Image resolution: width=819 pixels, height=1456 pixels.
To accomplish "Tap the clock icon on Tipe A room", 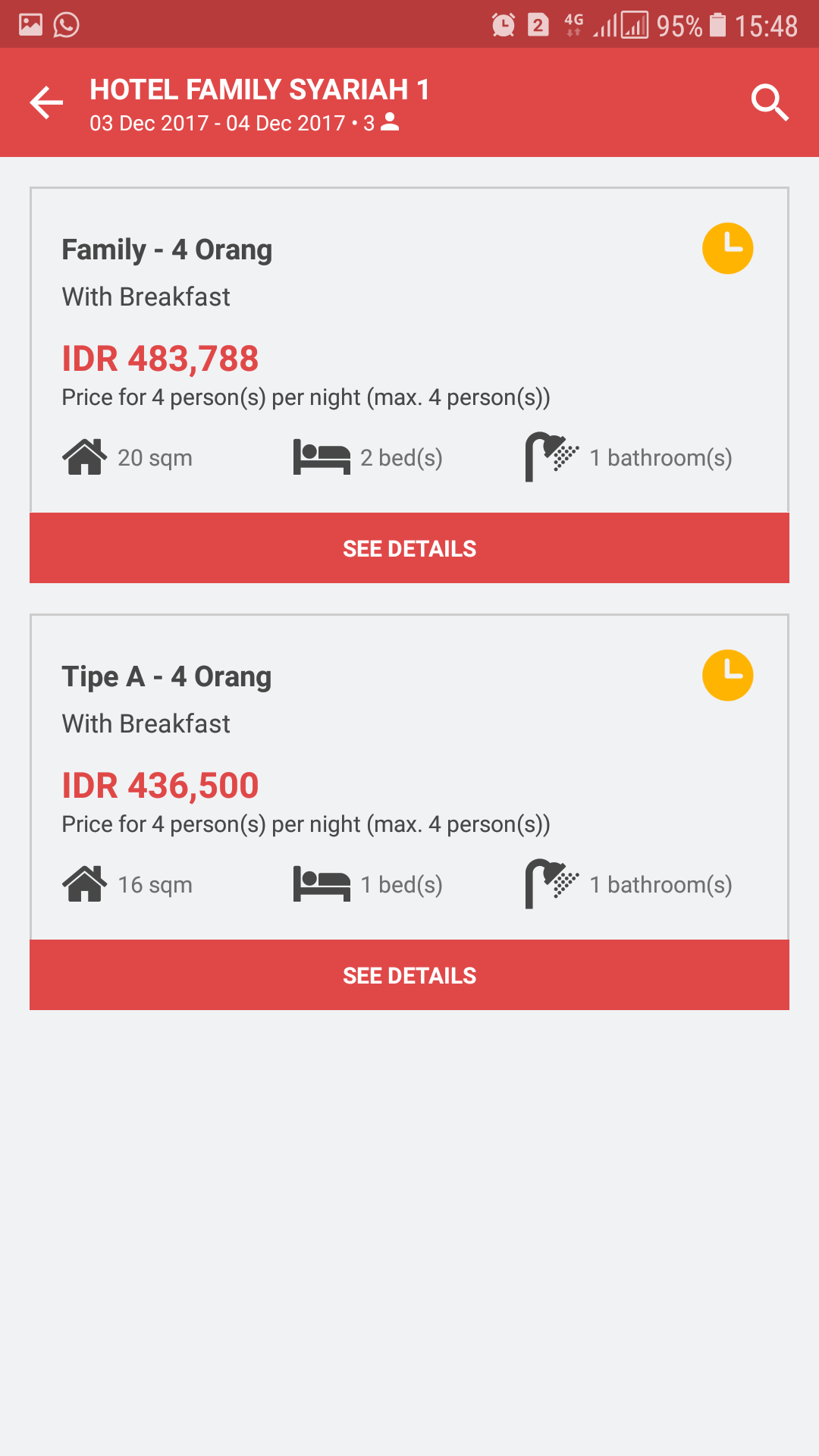I will click(x=727, y=675).
